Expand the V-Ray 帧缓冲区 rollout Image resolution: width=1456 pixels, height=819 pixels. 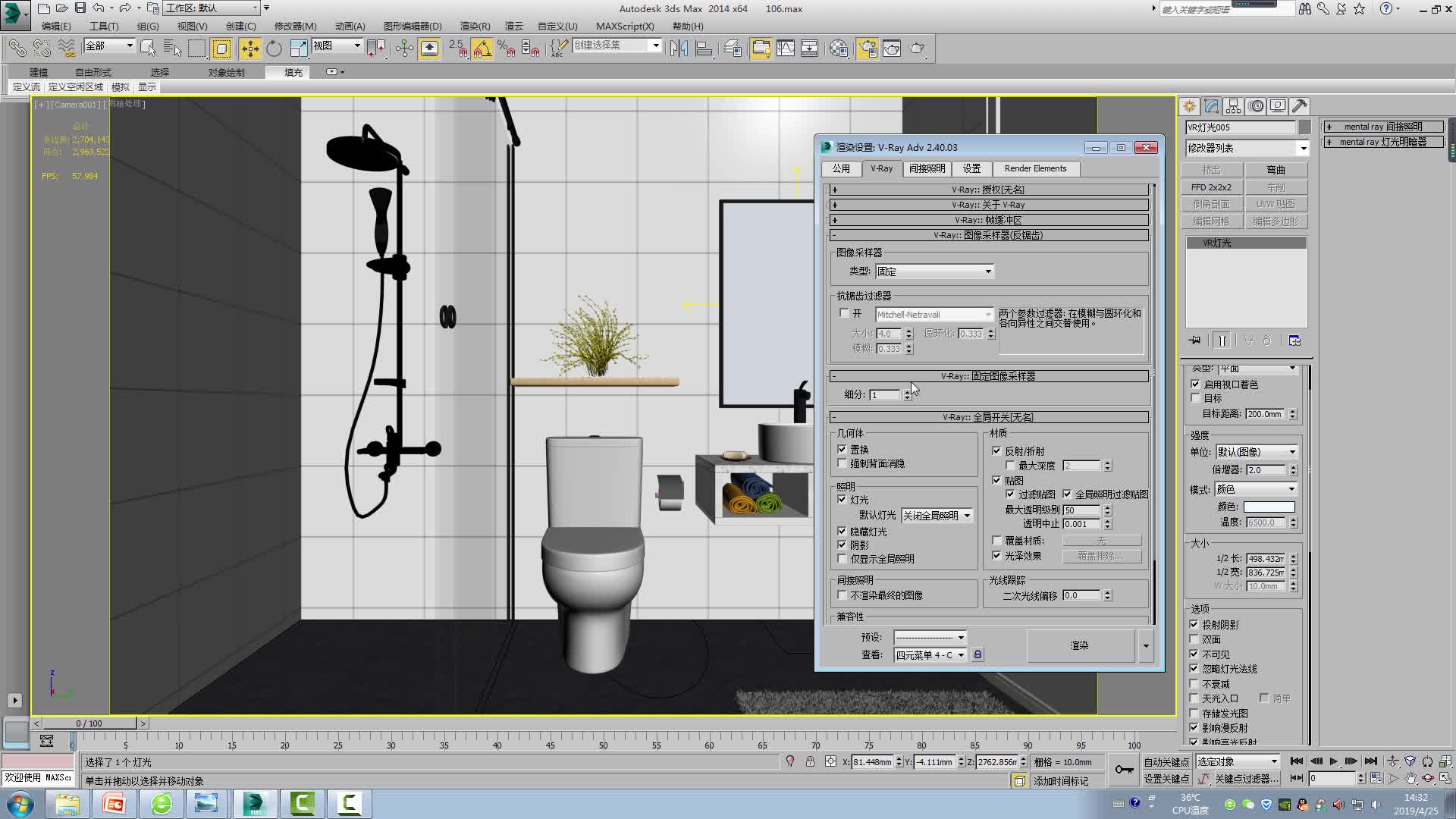[989, 220]
